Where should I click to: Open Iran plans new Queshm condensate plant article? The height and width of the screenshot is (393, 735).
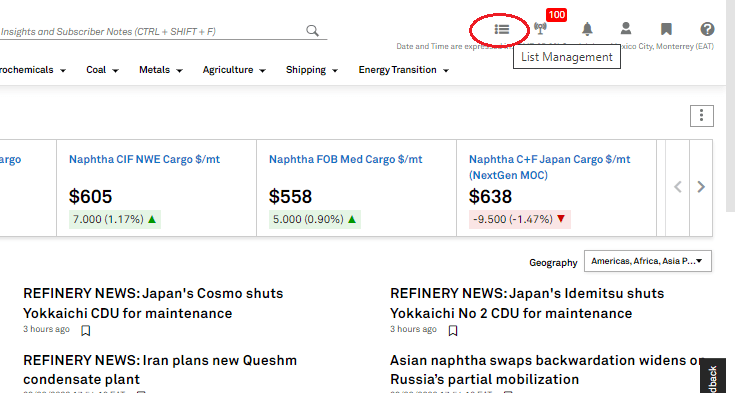160,370
